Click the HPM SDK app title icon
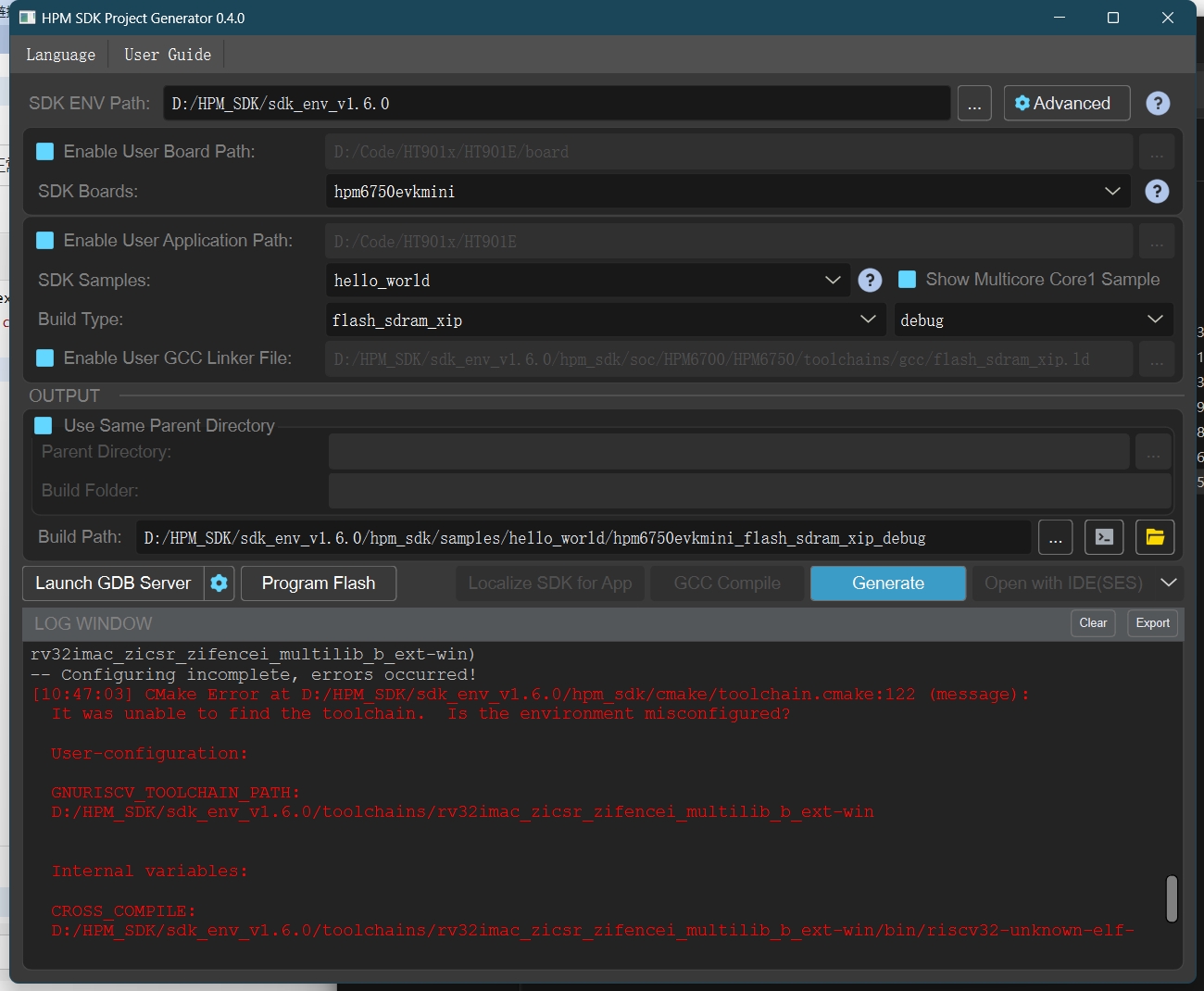 click(27, 18)
